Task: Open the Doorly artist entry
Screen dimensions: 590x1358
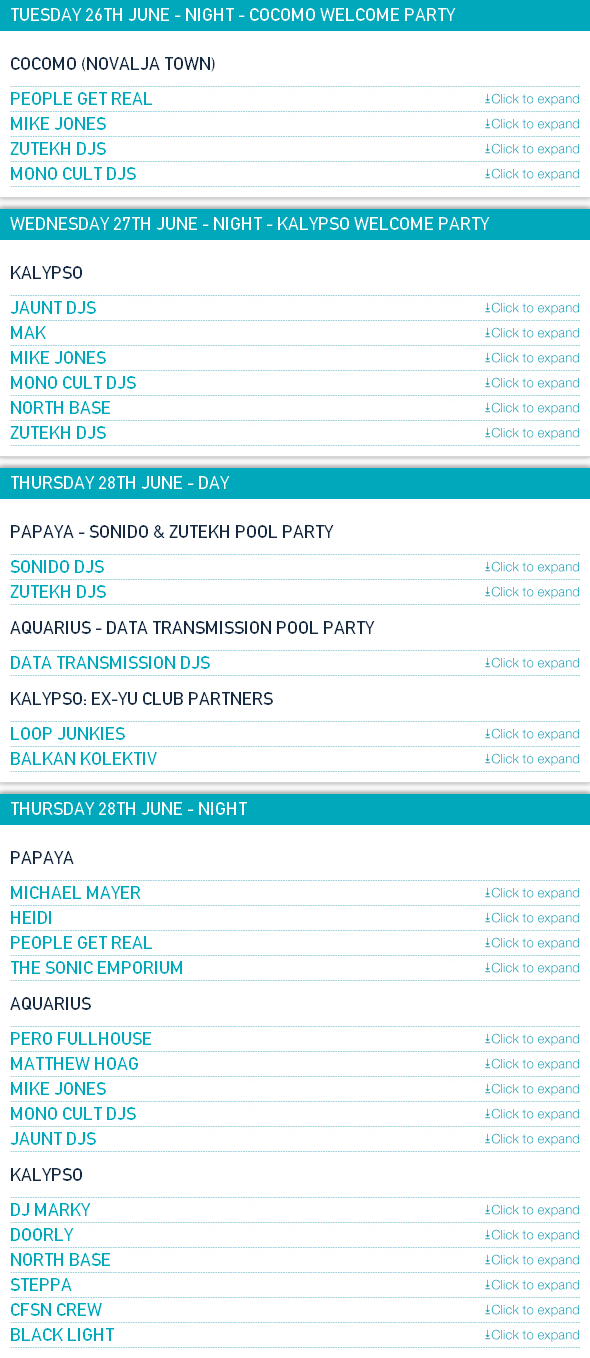Action: coord(42,1235)
